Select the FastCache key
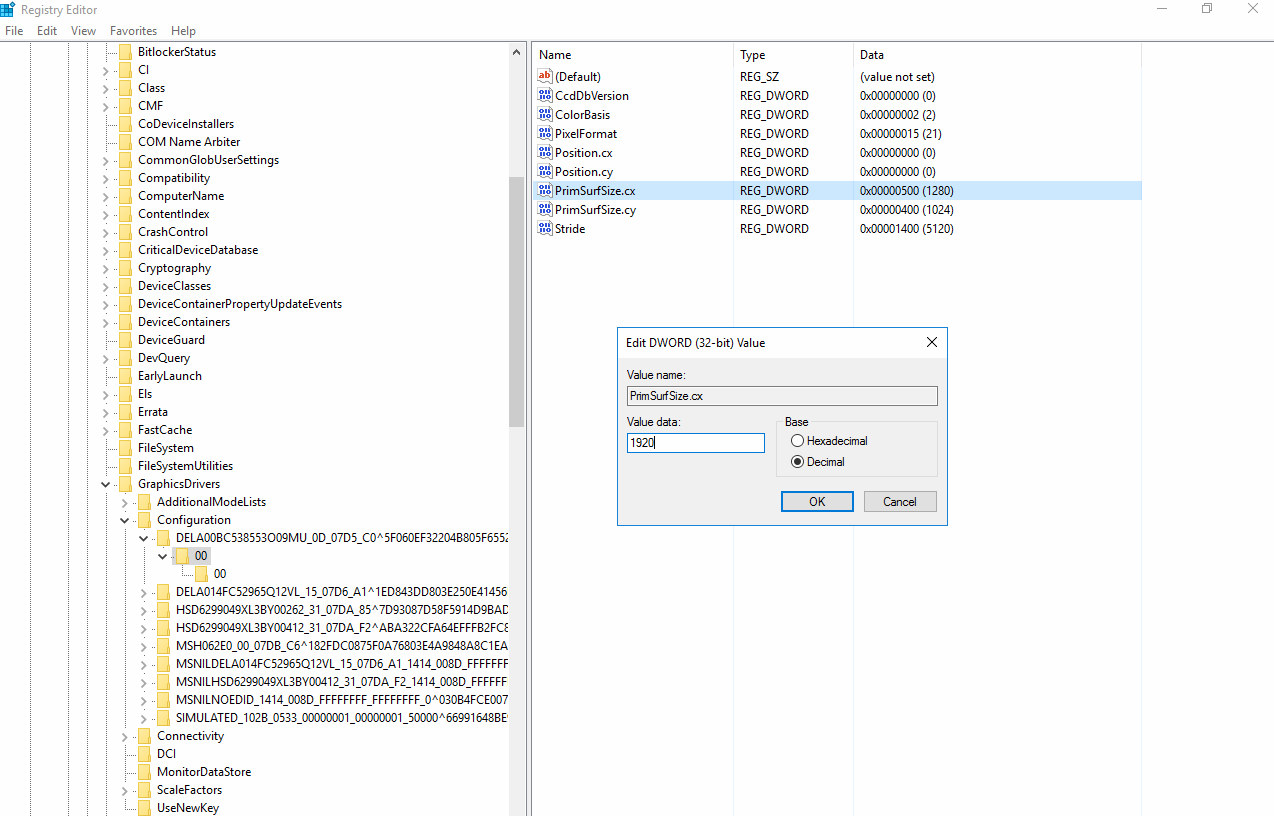The height and width of the screenshot is (816, 1274). point(165,430)
